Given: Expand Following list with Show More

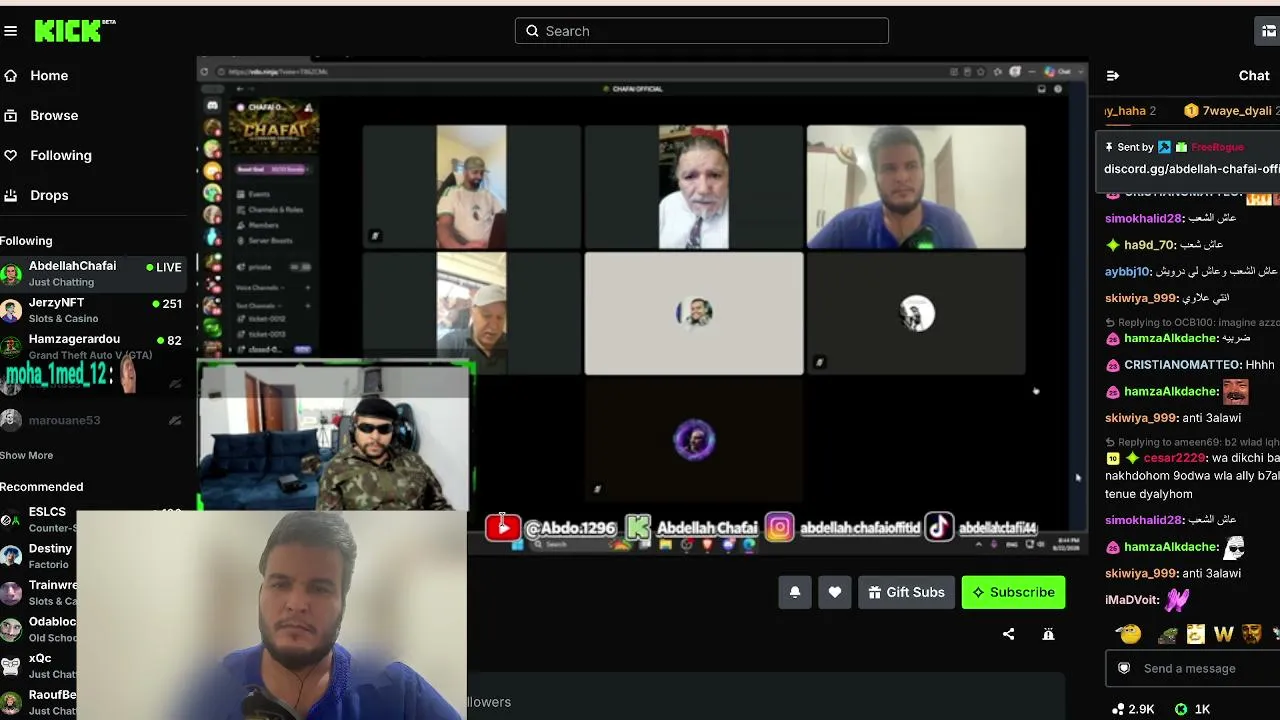Looking at the screenshot, I should [x=27, y=456].
